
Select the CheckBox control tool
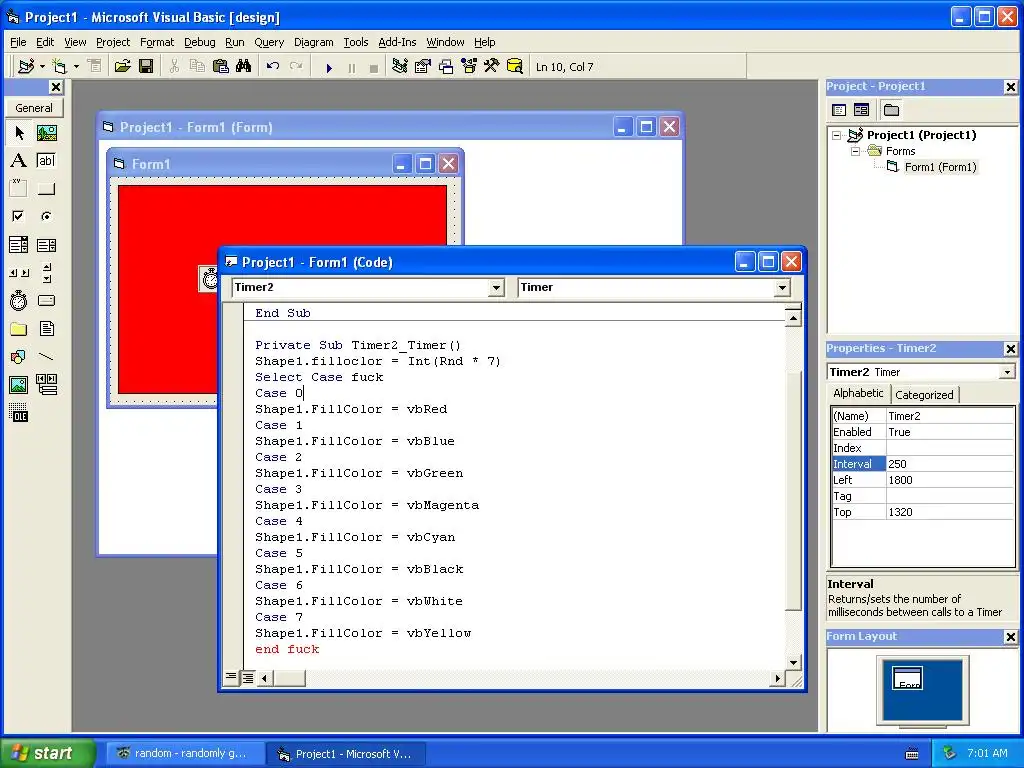click(19, 216)
